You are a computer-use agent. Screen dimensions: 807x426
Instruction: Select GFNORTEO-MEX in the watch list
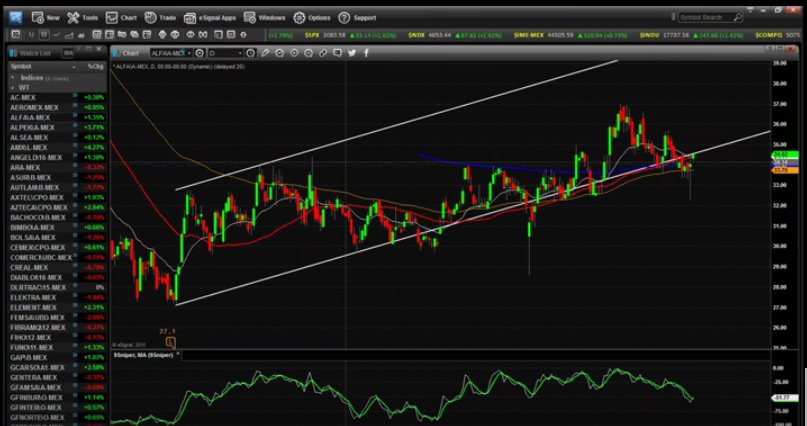point(58,417)
